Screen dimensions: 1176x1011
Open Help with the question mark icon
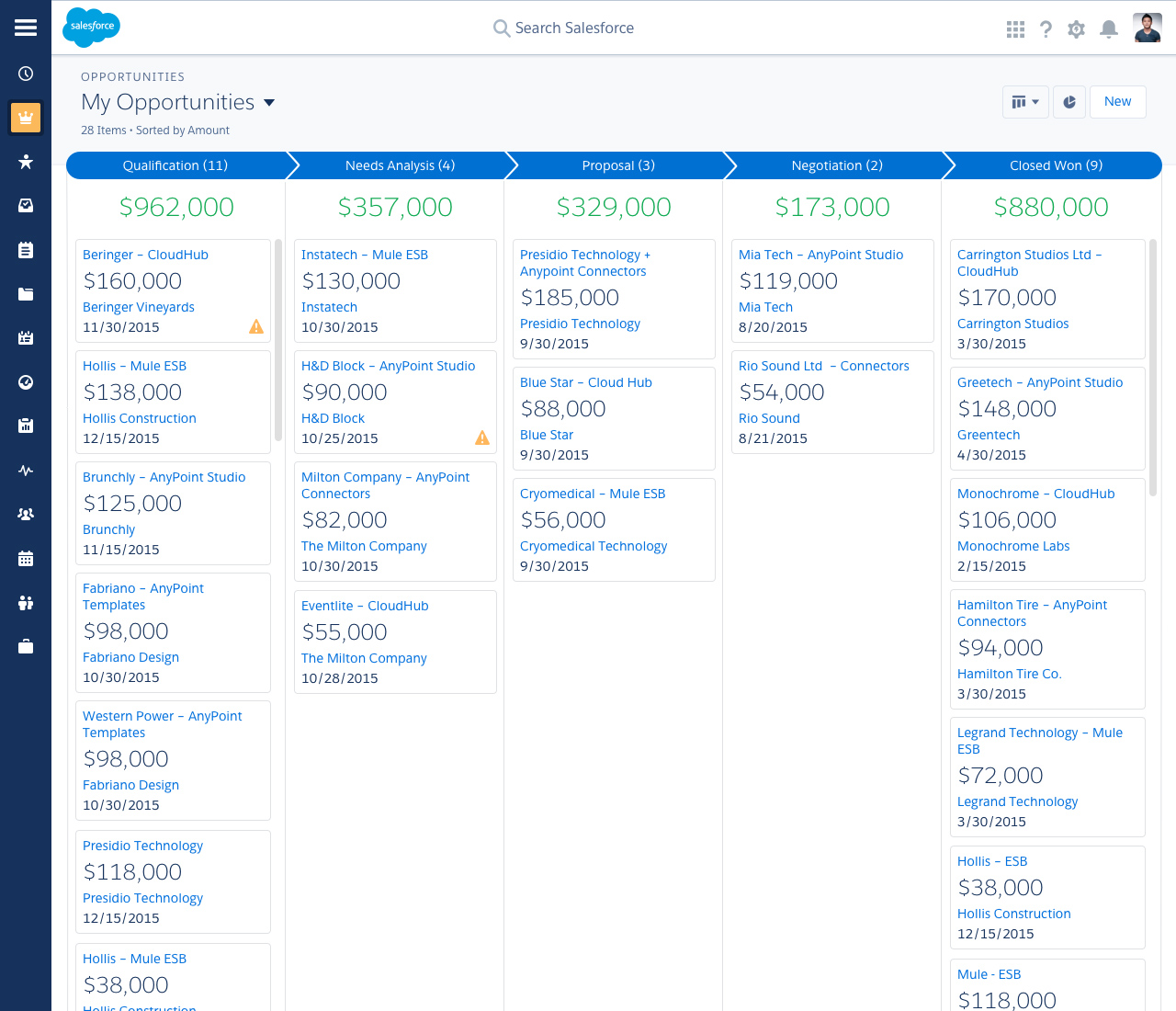coord(1046,28)
